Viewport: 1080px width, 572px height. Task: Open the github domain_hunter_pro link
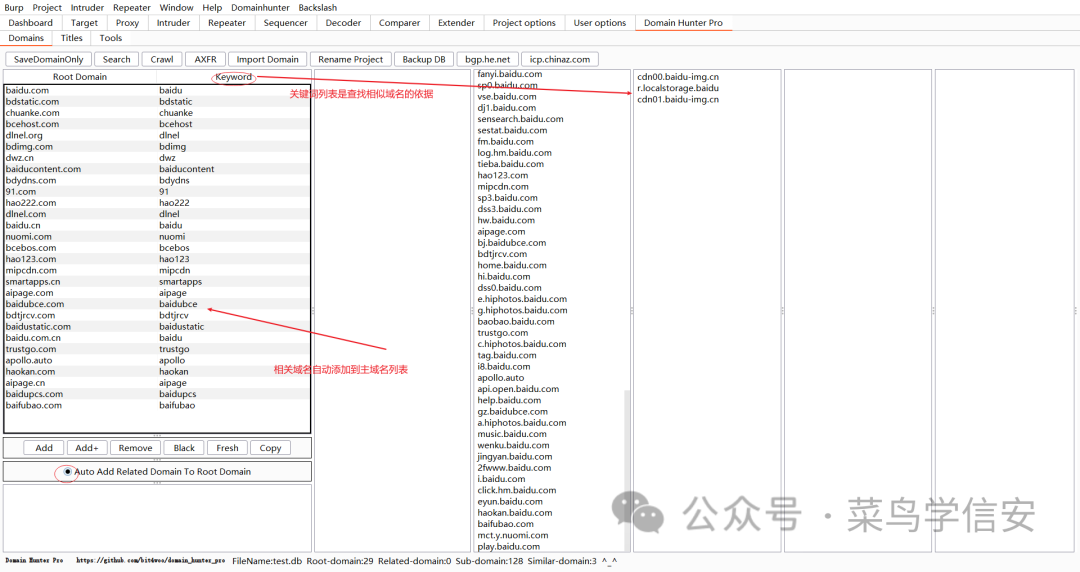[x=150, y=561]
